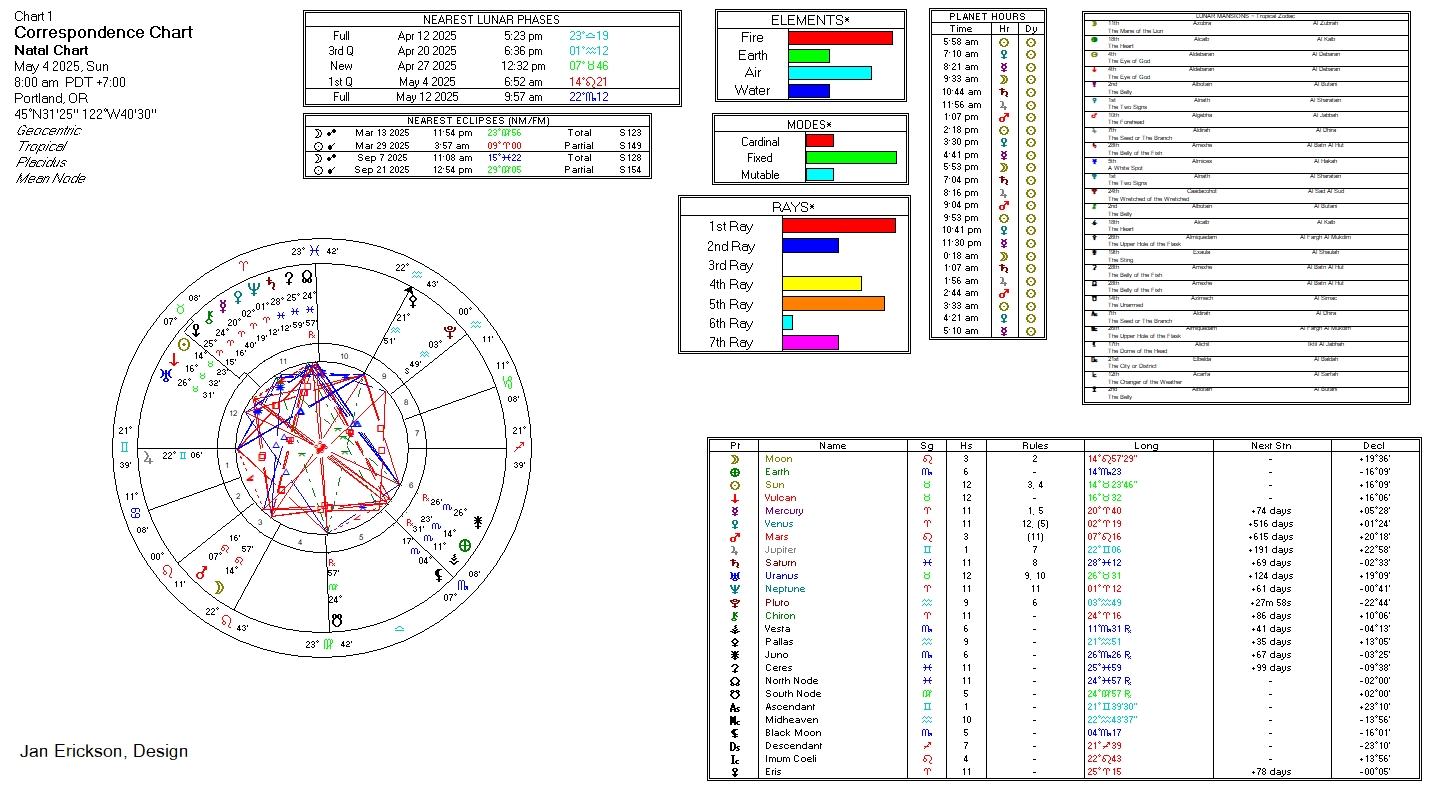1437x789 pixels.
Task: Click the Jupiter name in the planet table
Action: coord(780,550)
